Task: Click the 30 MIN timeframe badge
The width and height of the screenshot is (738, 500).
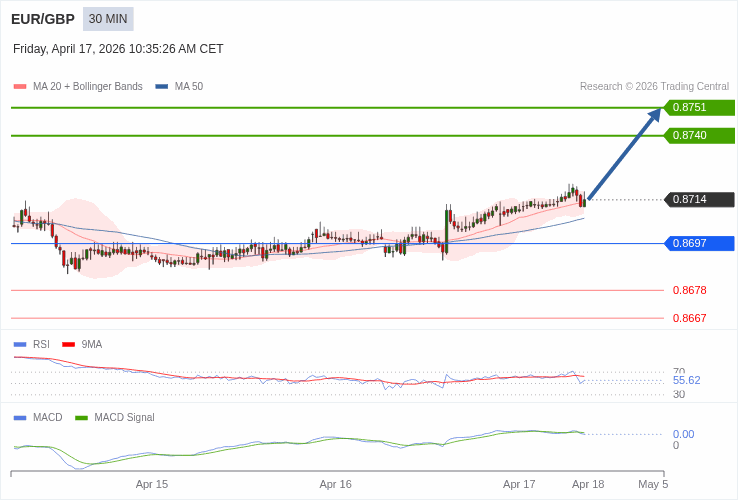Action: (108, 19)
